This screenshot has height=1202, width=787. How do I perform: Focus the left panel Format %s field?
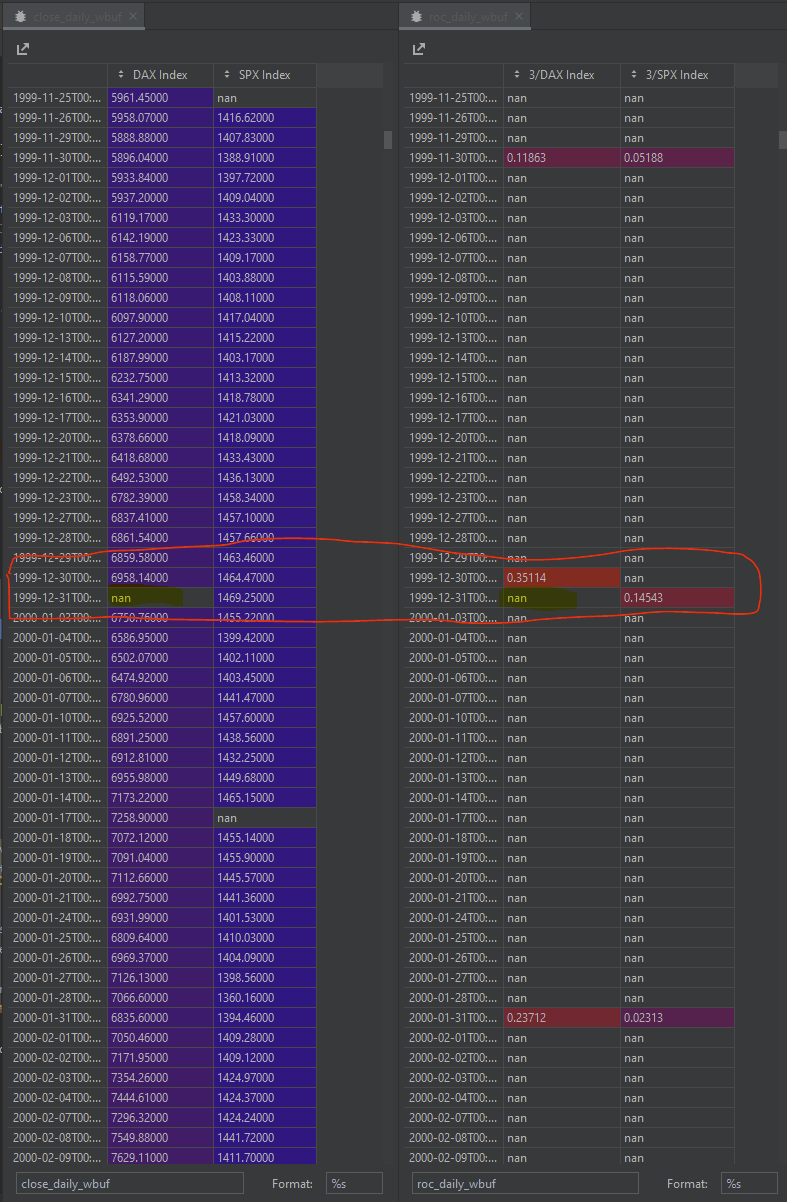coord(354,1183)
